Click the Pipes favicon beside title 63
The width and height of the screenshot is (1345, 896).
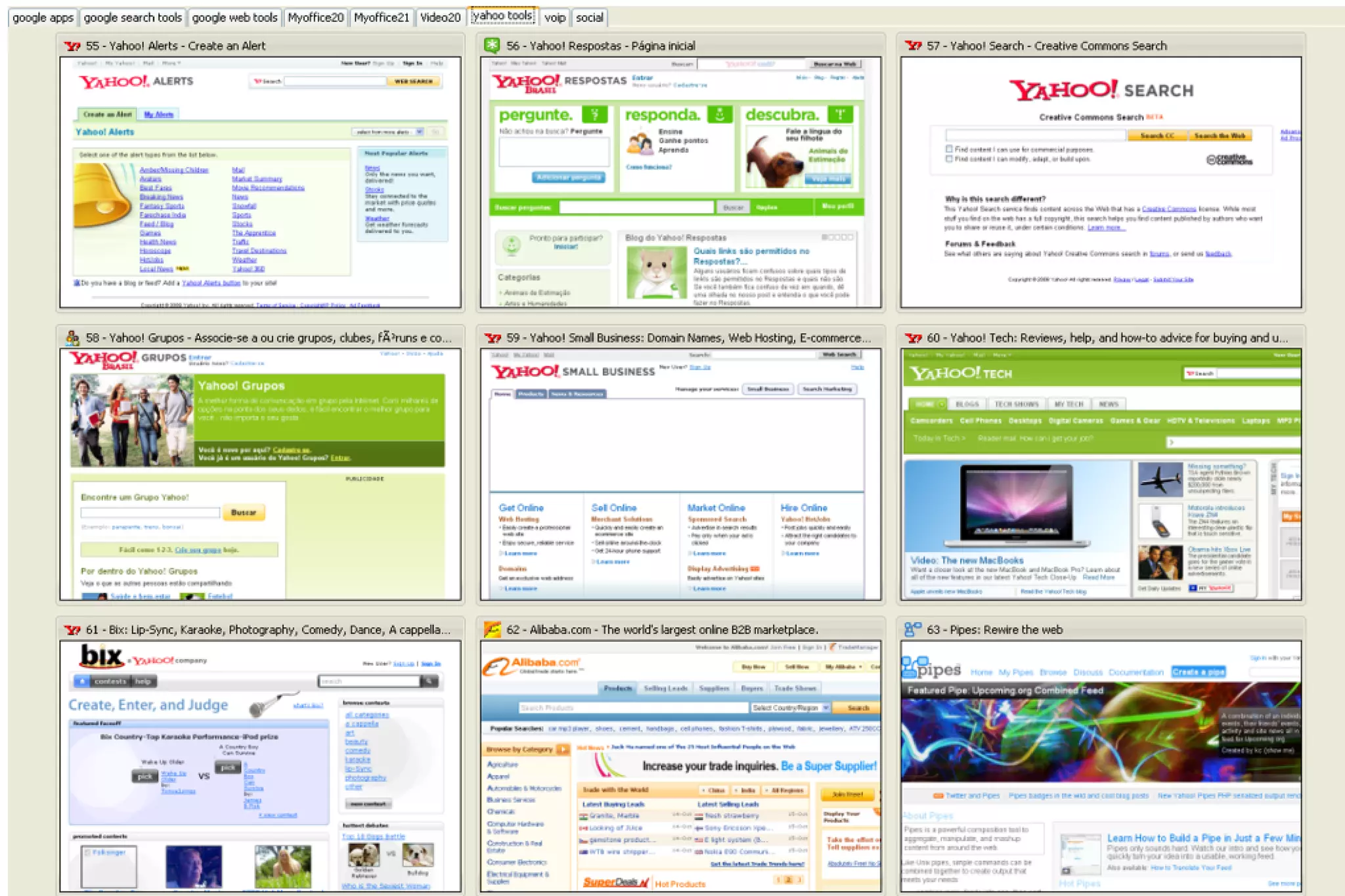(x=913, y=629)
